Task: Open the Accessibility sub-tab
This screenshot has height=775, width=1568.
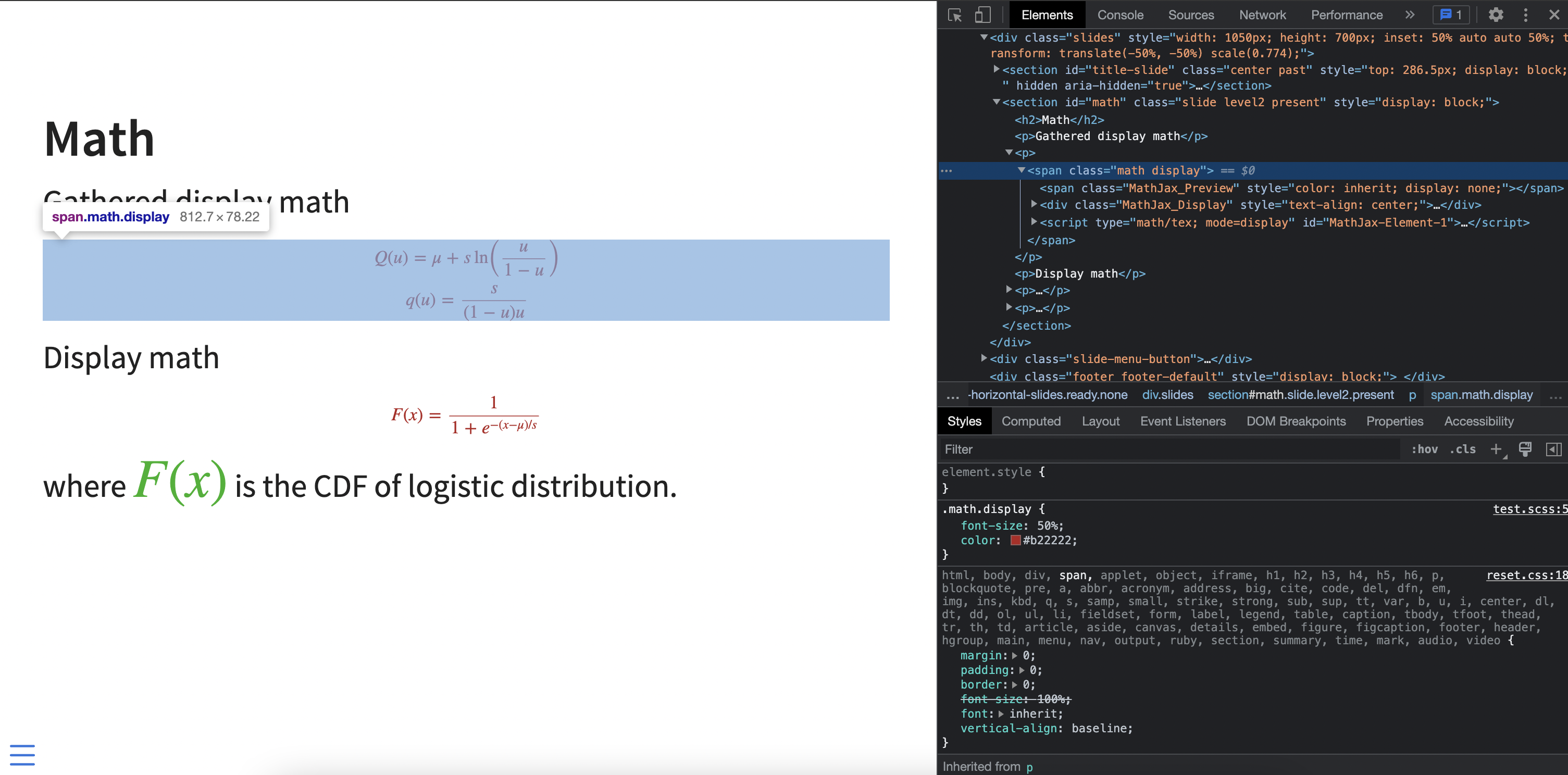Action: click(x=1478, y=421)
